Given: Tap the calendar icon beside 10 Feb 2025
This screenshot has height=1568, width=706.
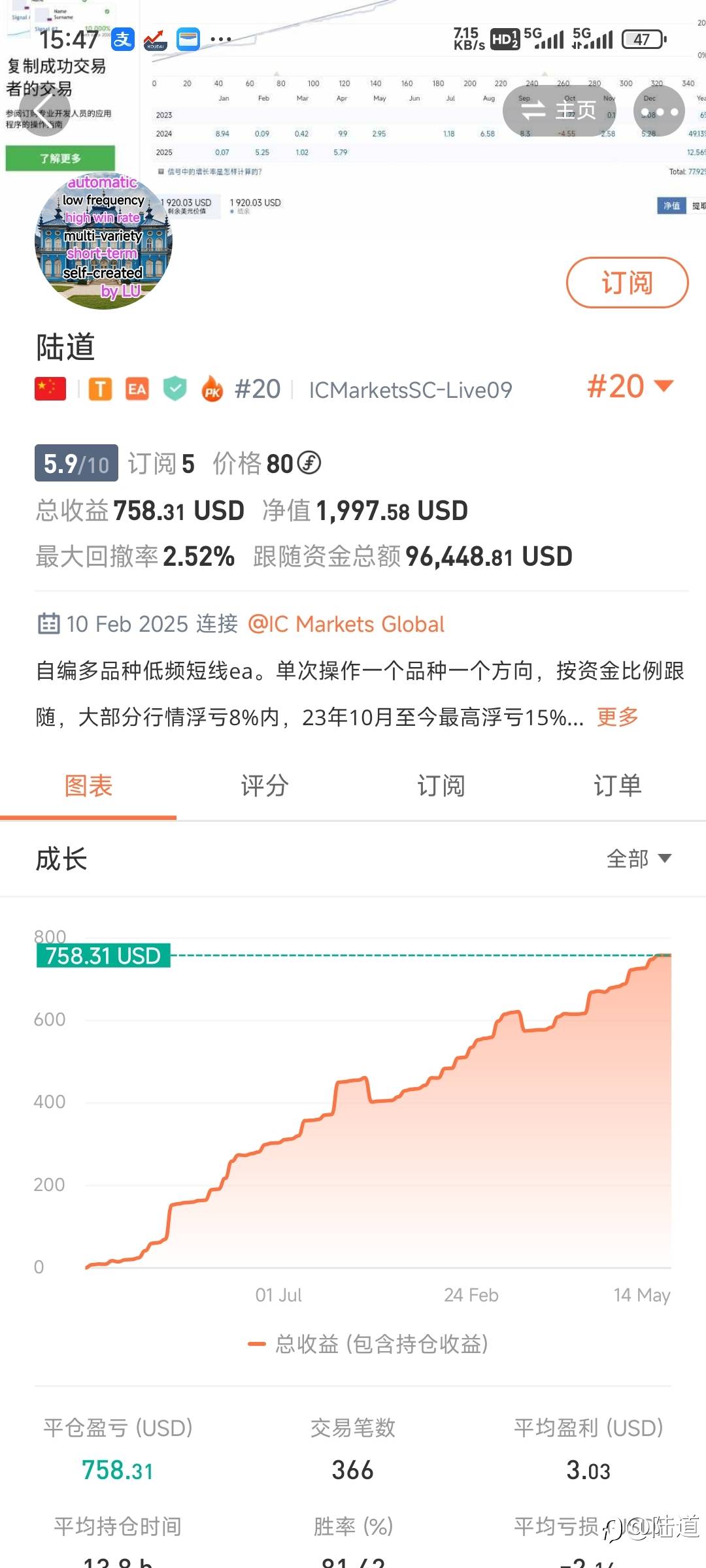Looking at the screenshot, I should (48, 624).
